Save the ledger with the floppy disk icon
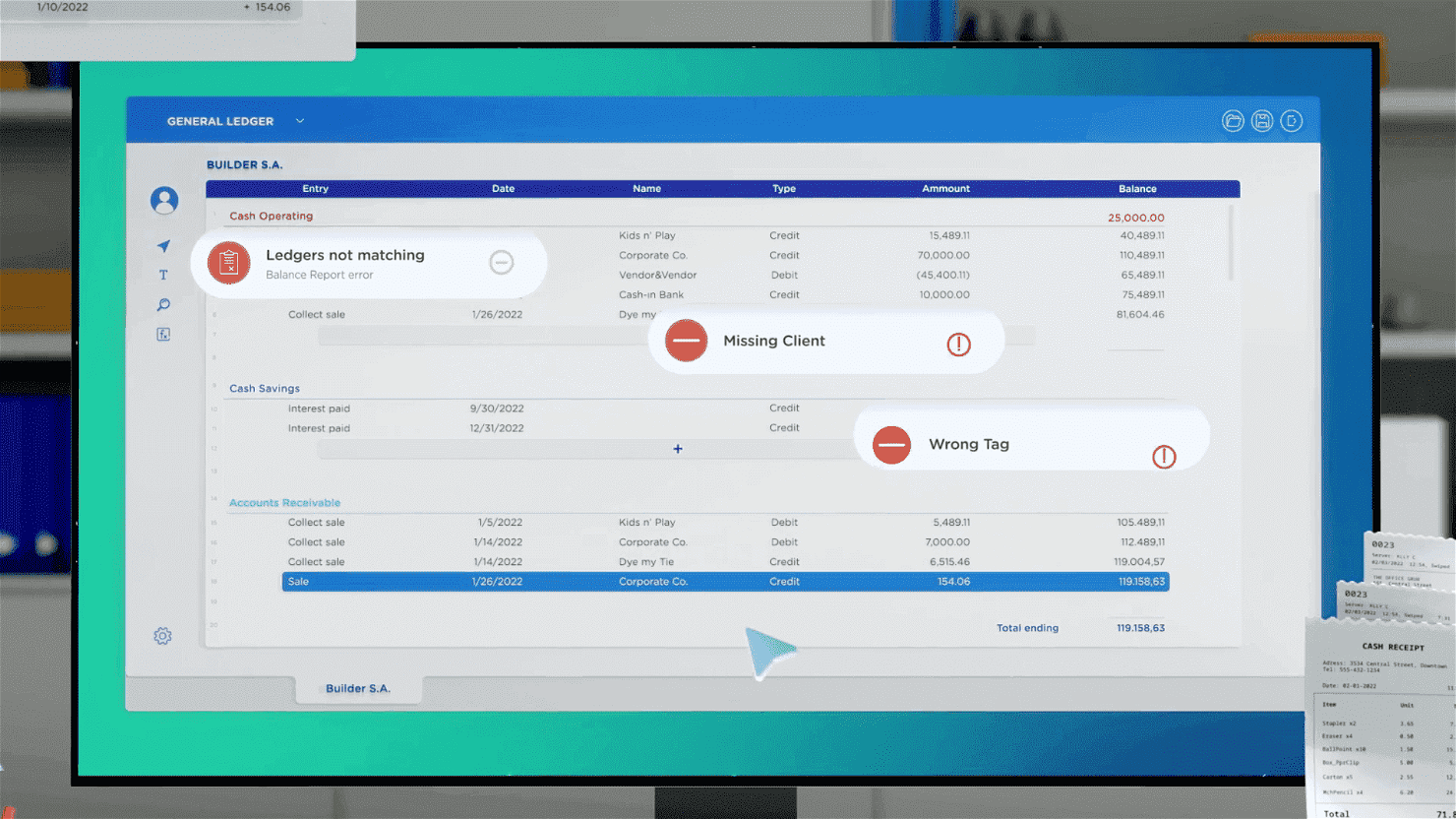 pyautogui.click(x=1262, y=120)
